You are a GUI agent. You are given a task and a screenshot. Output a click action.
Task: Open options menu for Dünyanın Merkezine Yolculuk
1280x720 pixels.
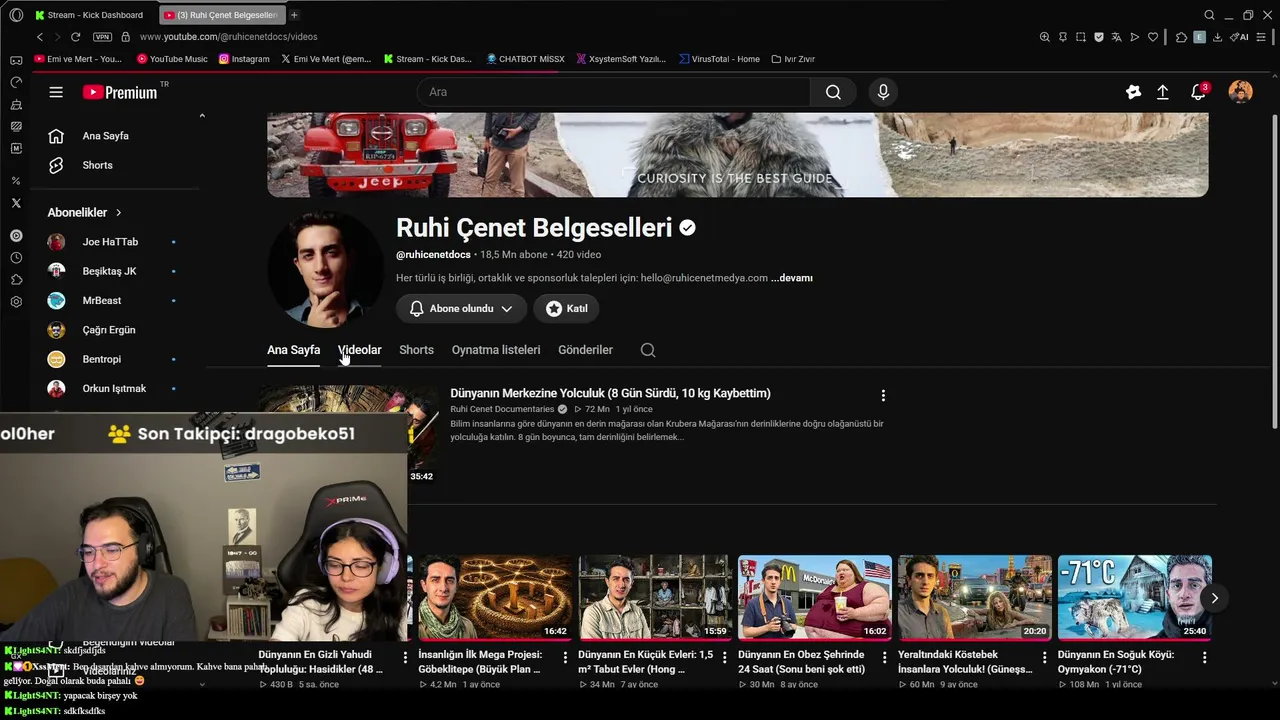click(883, 396)
